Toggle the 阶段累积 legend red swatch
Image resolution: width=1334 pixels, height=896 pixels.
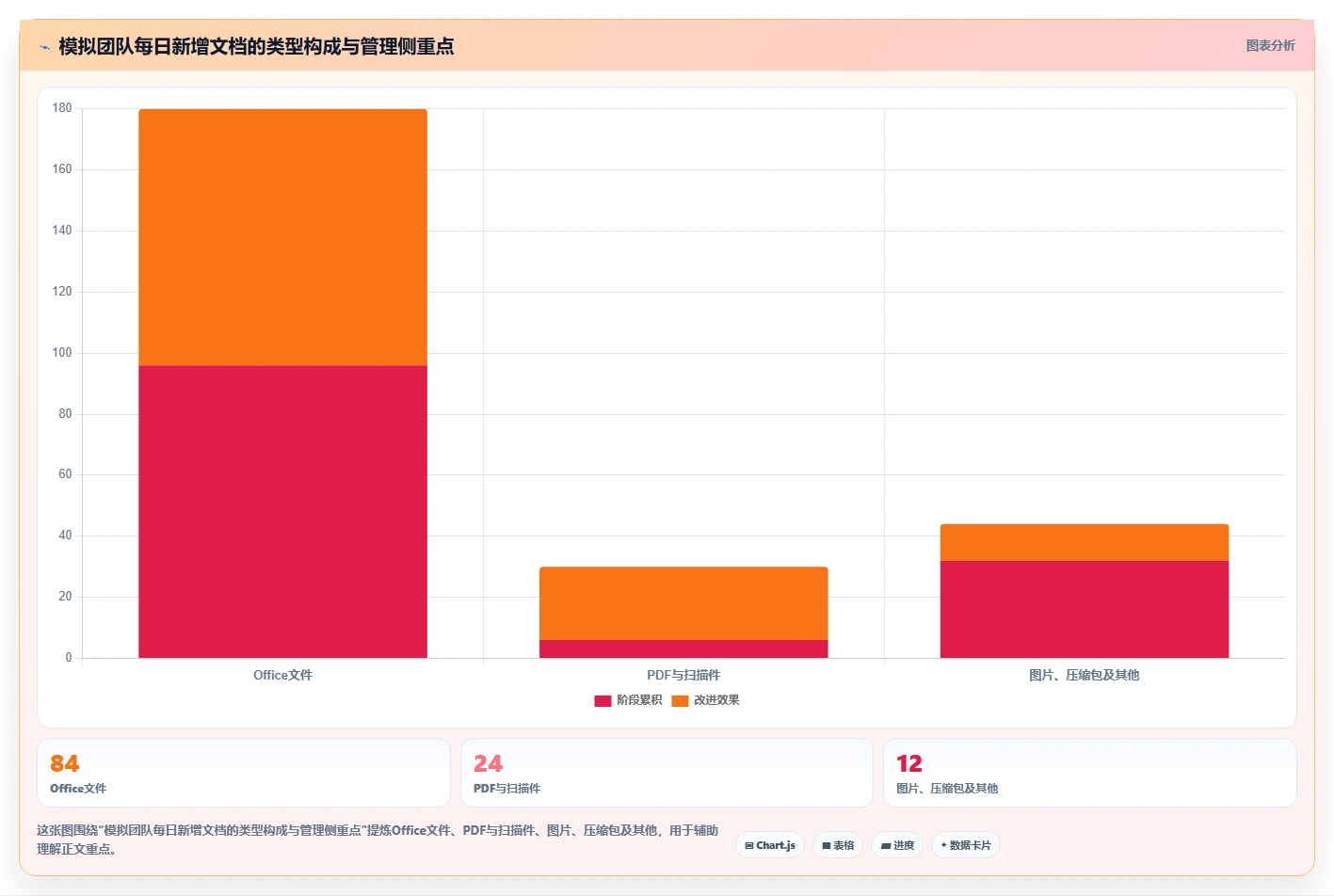click(x=603, y=700)
